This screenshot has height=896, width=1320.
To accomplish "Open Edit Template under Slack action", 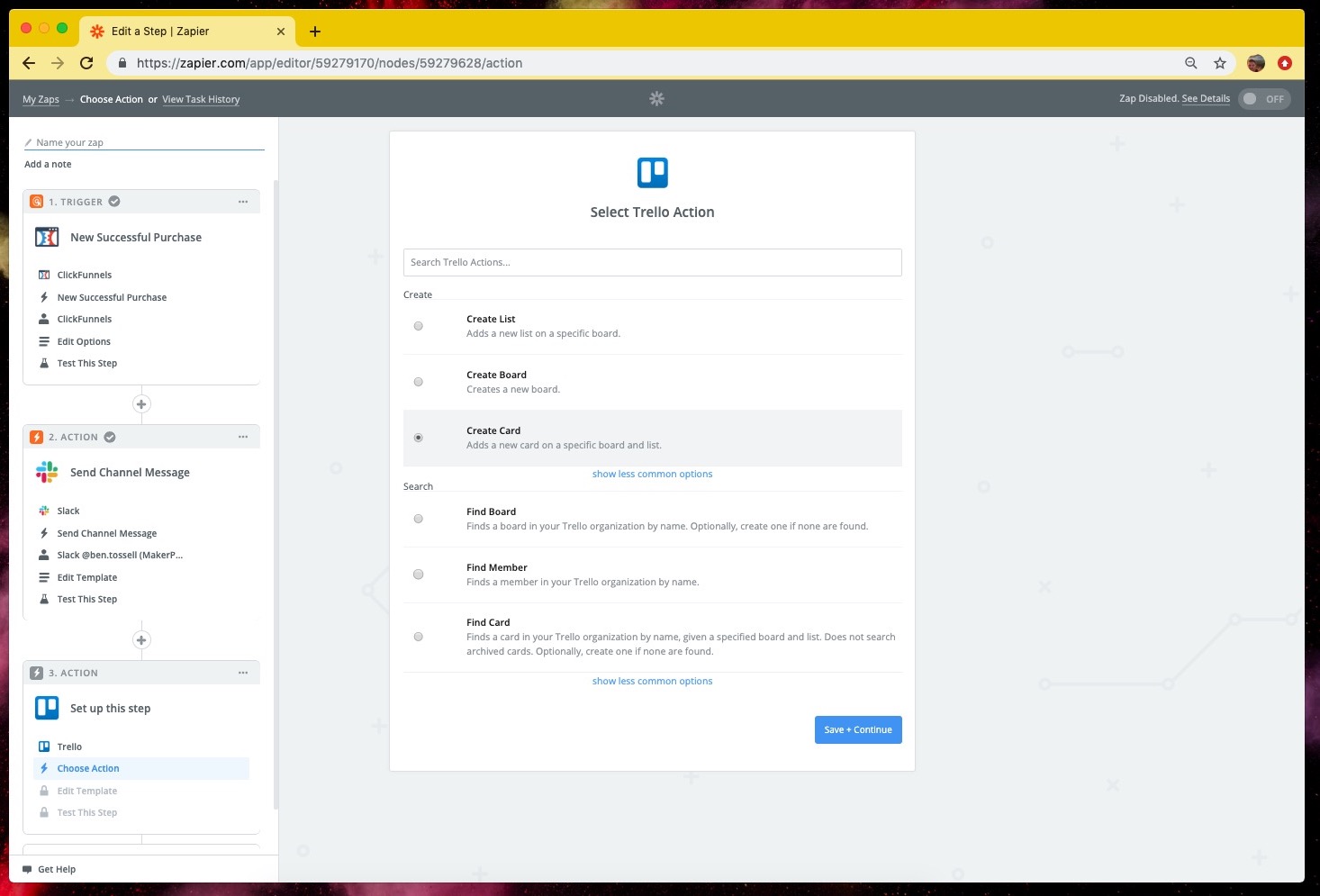I will pos(87,577).
